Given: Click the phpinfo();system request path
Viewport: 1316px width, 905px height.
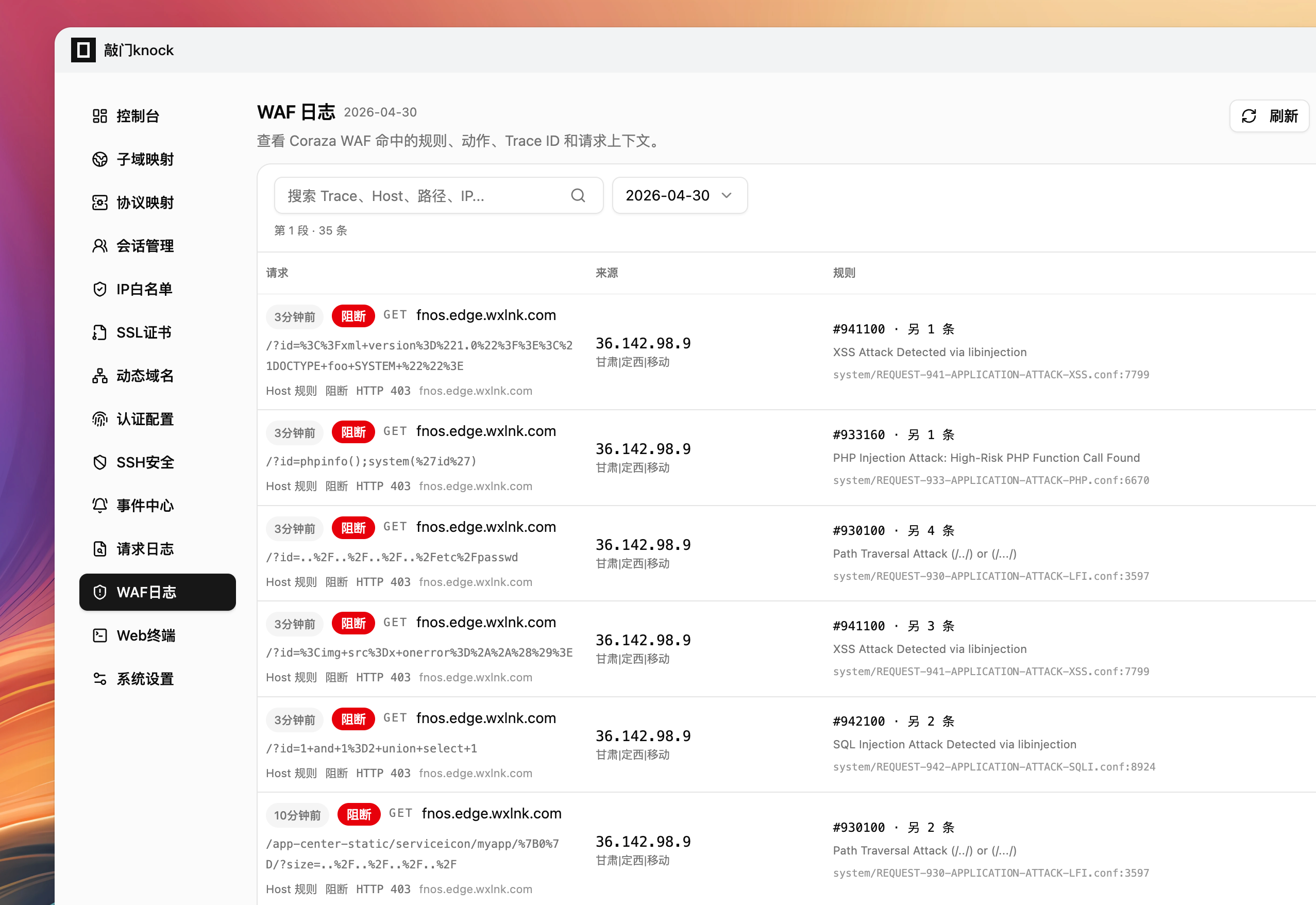Looking at the screenshot, I should pos(371,462).
